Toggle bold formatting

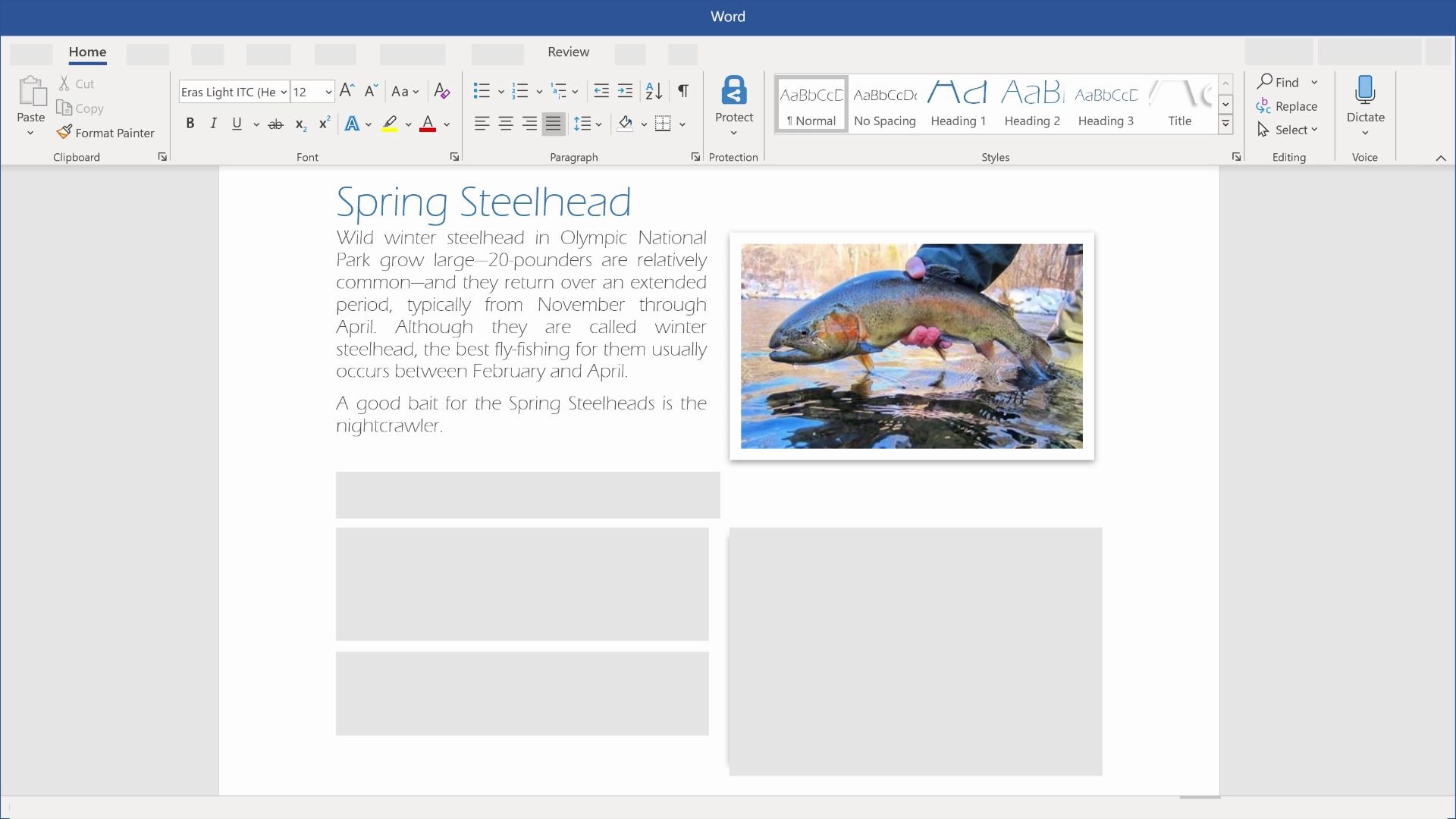point(190,123)
